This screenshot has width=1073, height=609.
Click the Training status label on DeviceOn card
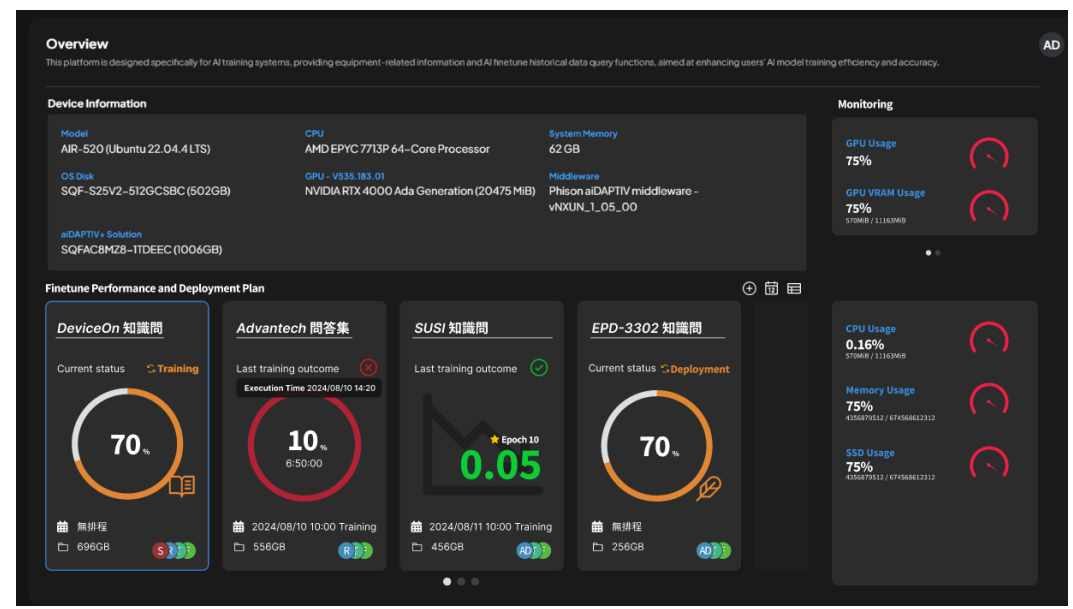click(172, 368)
